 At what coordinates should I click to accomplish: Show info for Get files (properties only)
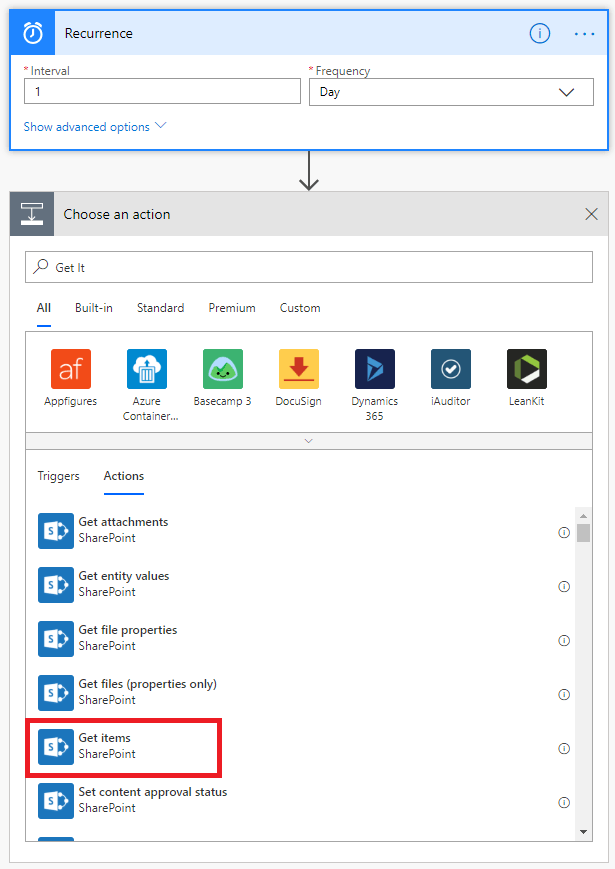coord(564,694)
